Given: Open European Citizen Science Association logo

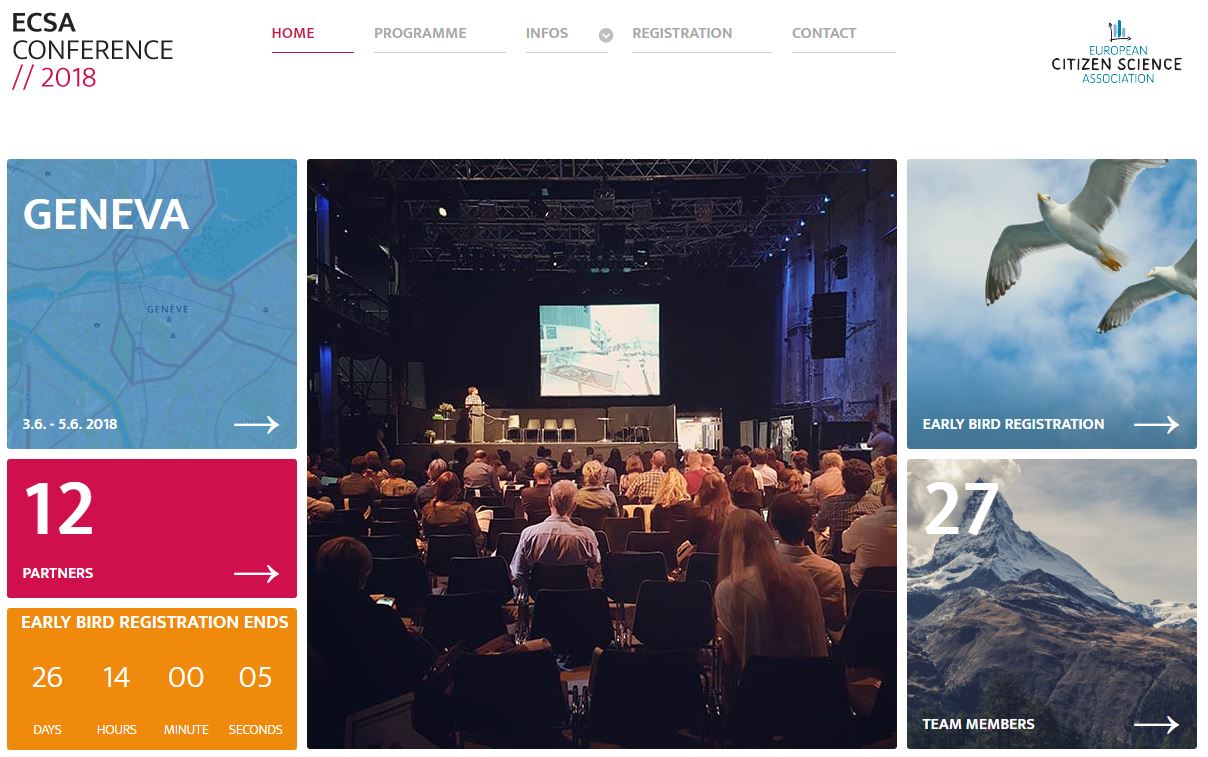Looking at the screenshot, I should tap(1117, 53).
